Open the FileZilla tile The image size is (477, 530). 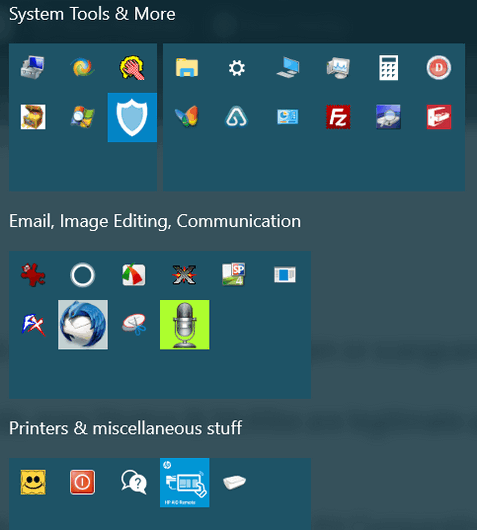pos(338,117)
